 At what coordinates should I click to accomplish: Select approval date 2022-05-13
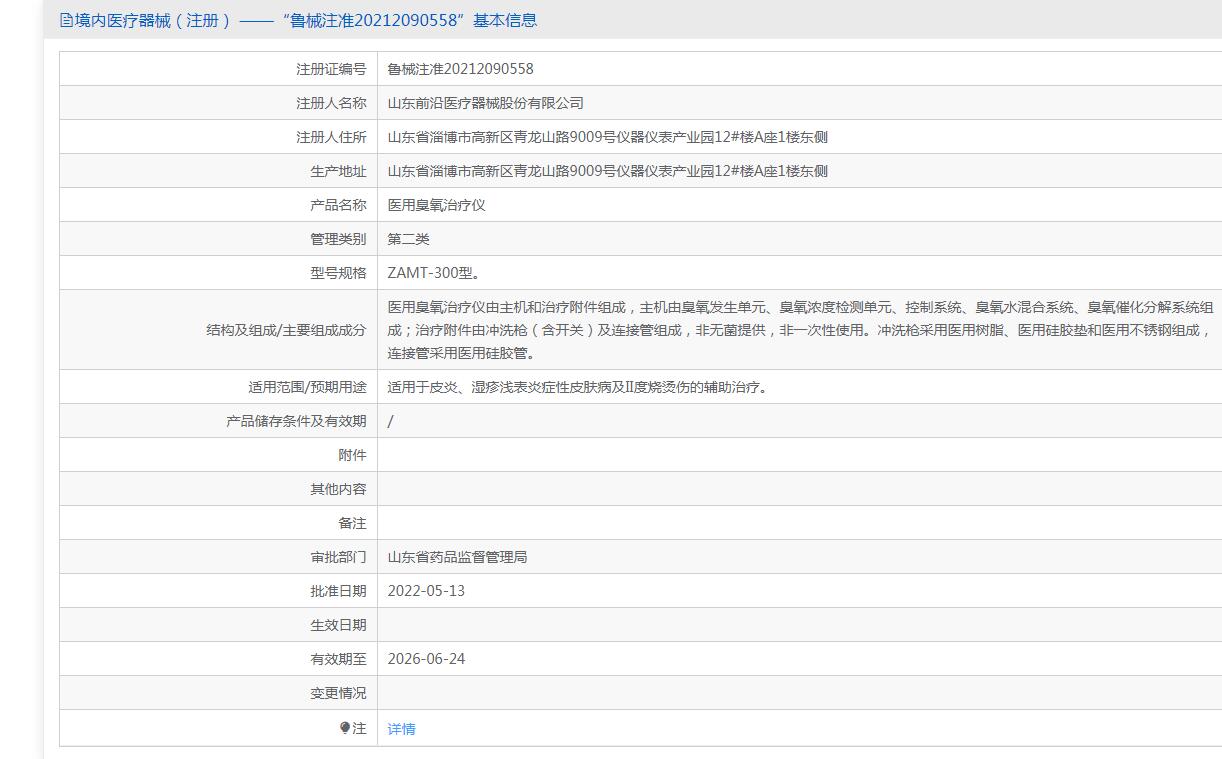[x=426, y=591]
